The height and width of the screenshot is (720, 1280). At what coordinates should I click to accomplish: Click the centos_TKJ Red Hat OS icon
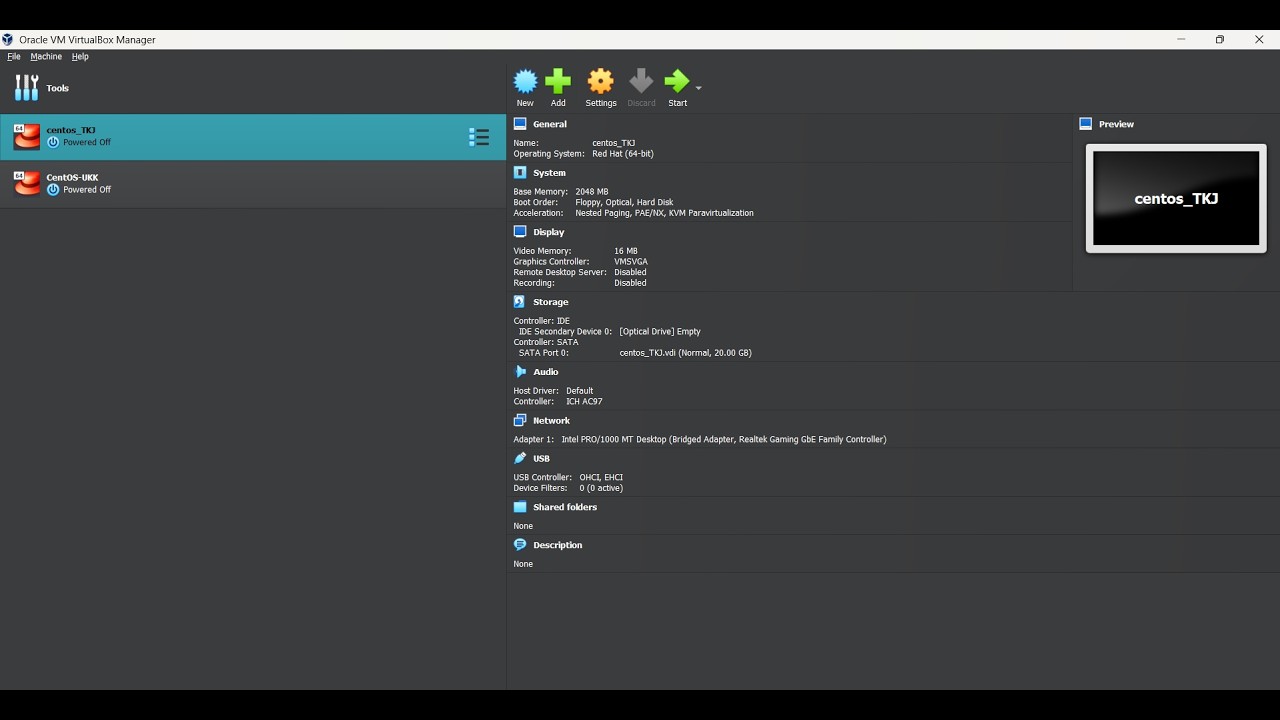click(27, 137)
